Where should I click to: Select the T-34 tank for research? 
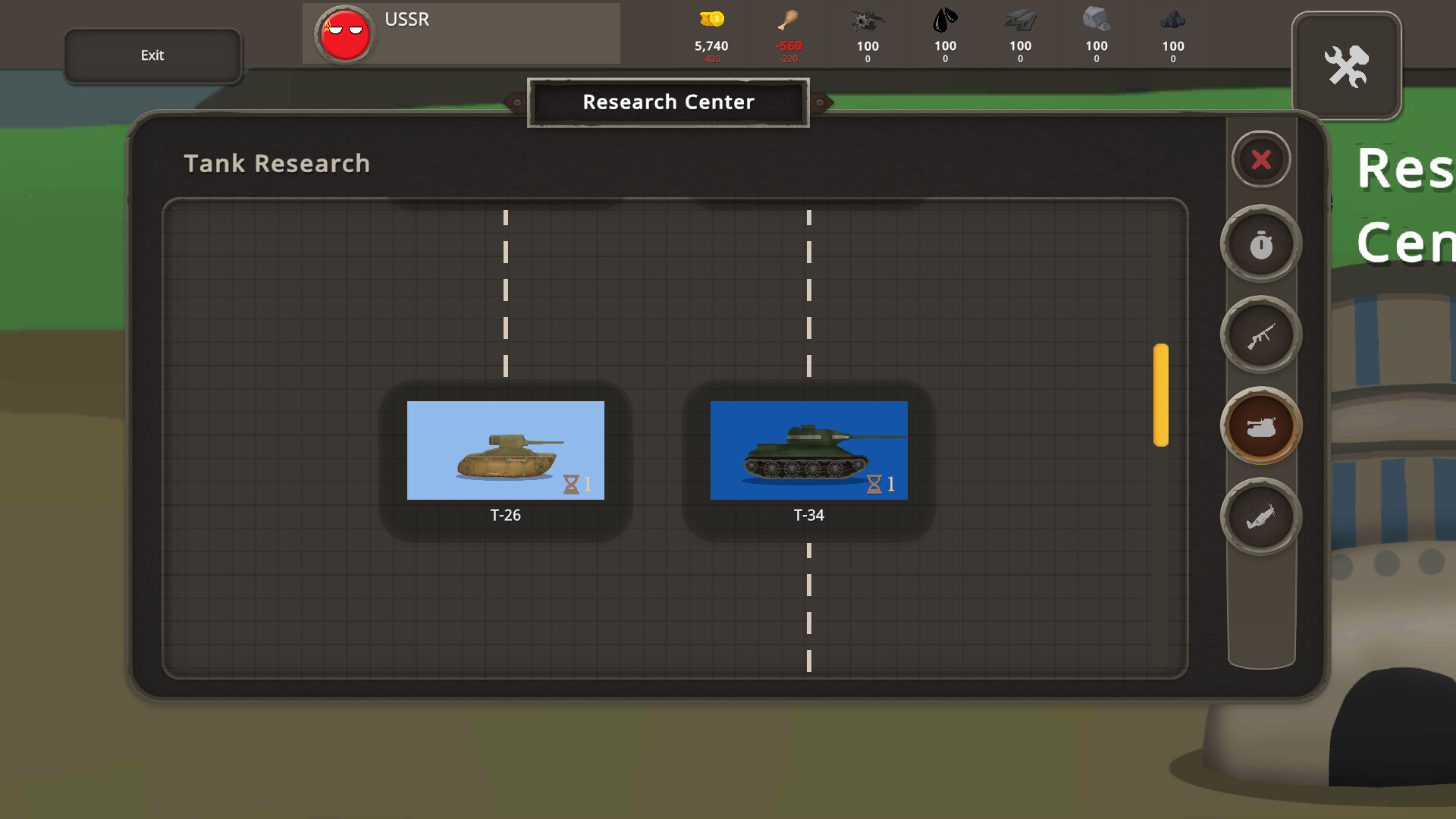tap(808, 450)
